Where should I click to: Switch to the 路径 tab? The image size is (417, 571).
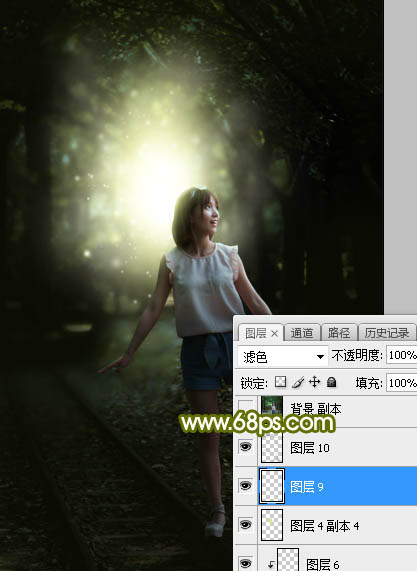coord(339,333)
